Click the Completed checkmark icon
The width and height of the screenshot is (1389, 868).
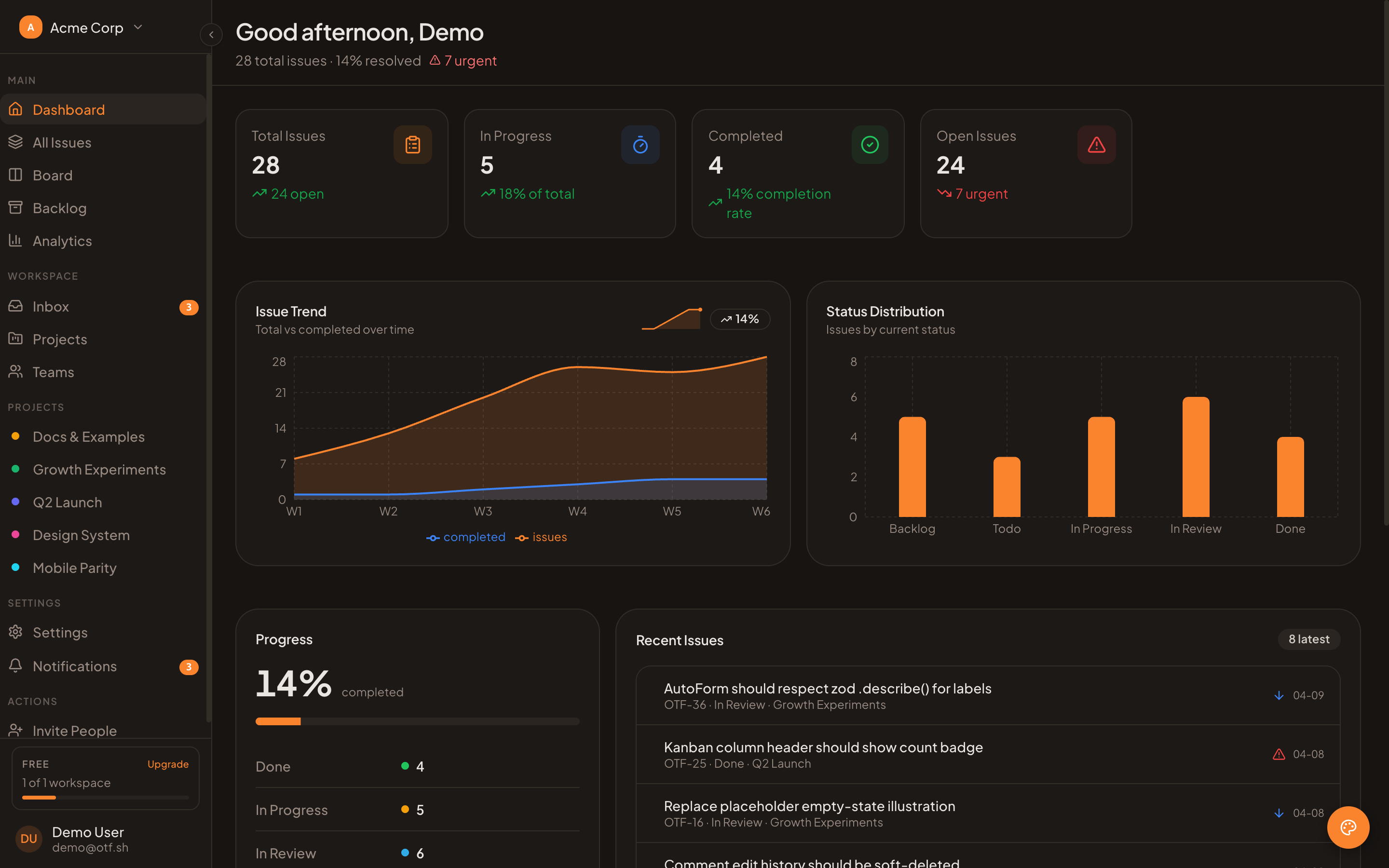[x=870, y=145]
